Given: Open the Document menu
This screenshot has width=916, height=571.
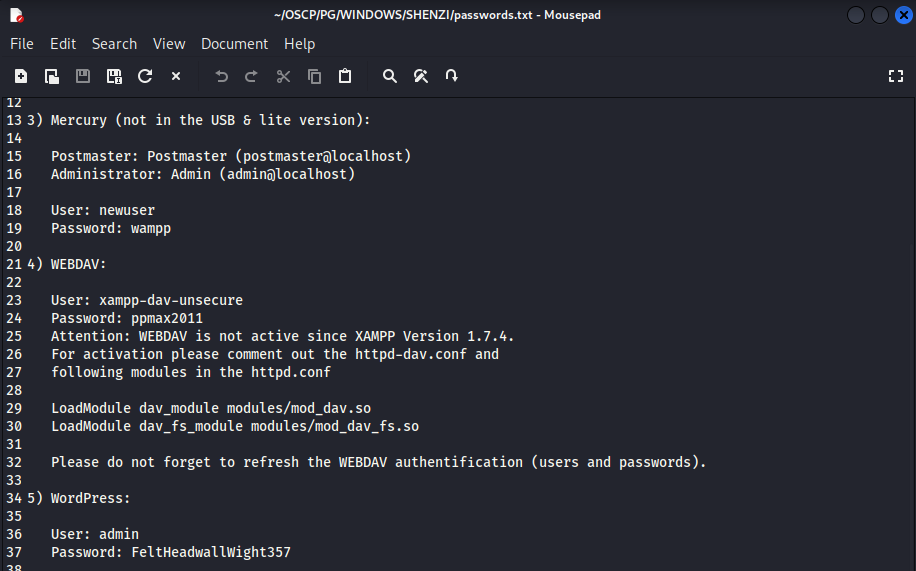Looking at the screenshot, I should click(x=234, y=44).
